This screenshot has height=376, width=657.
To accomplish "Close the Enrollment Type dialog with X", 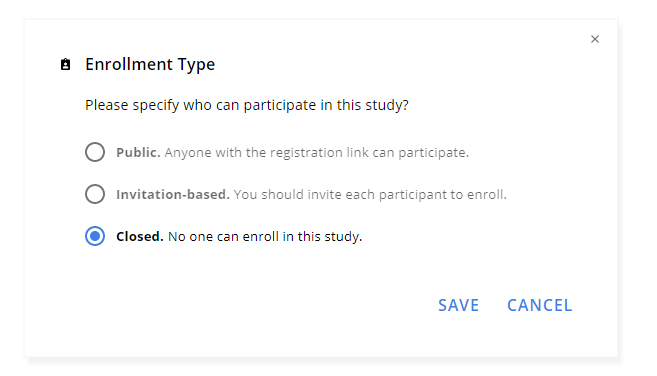I will (595, 39).
